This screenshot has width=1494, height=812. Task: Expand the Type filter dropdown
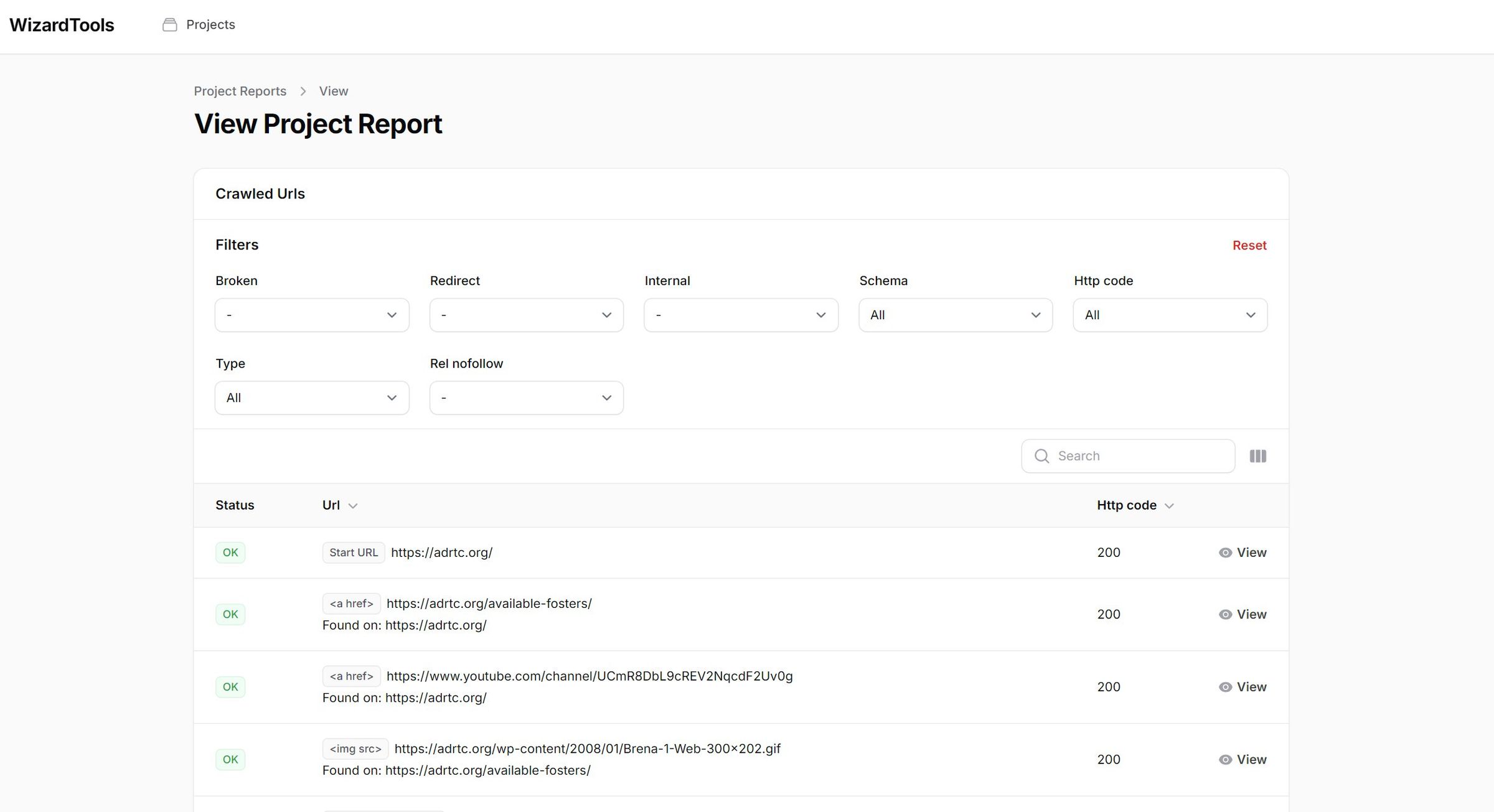click(312, 398)
